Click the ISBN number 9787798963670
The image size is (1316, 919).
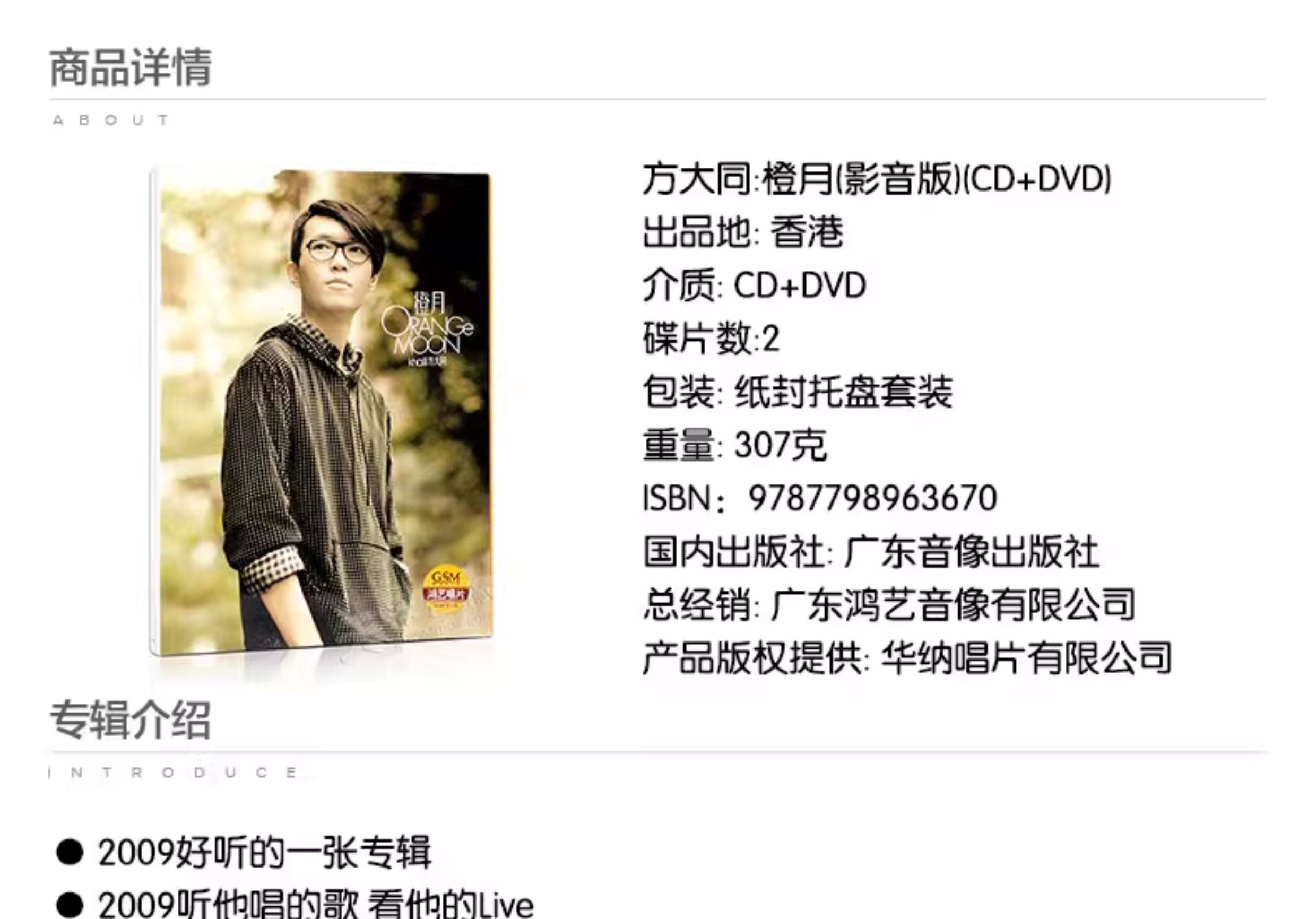[x=873, y=498]
